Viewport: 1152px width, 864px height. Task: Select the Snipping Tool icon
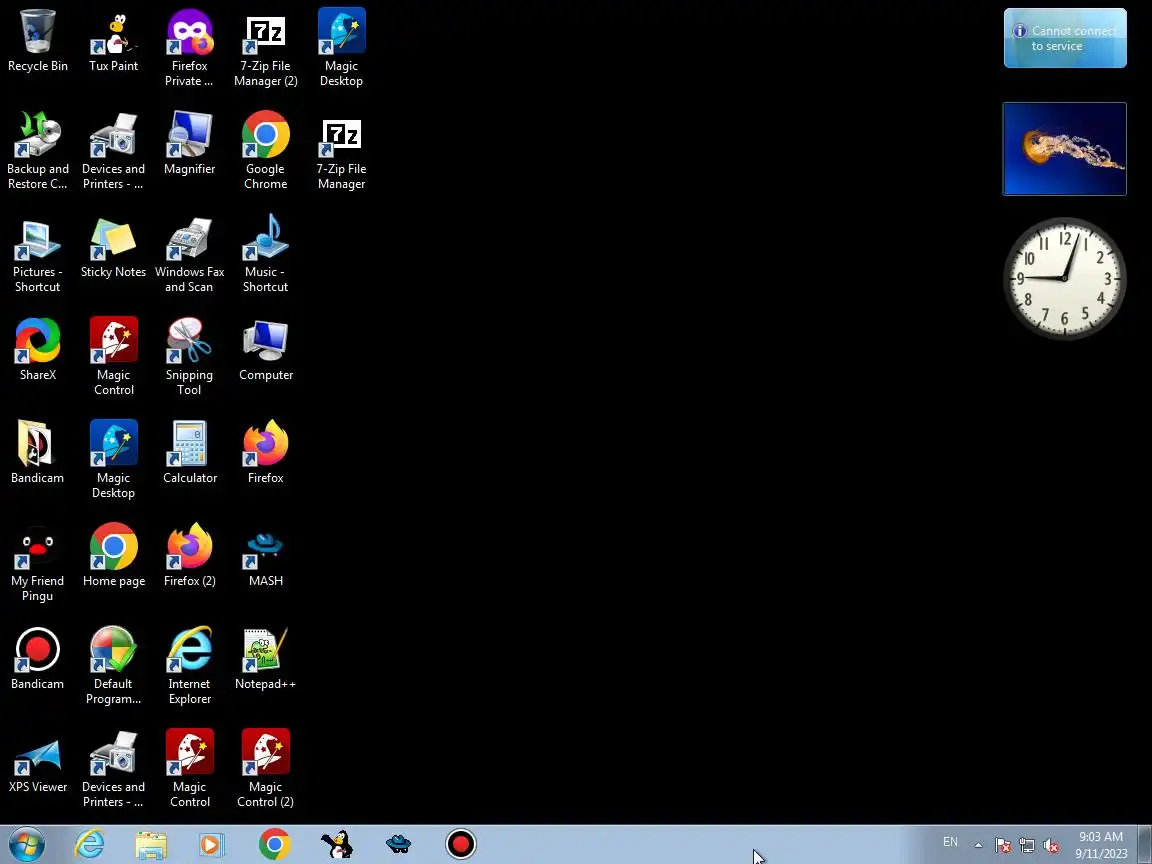190,357
